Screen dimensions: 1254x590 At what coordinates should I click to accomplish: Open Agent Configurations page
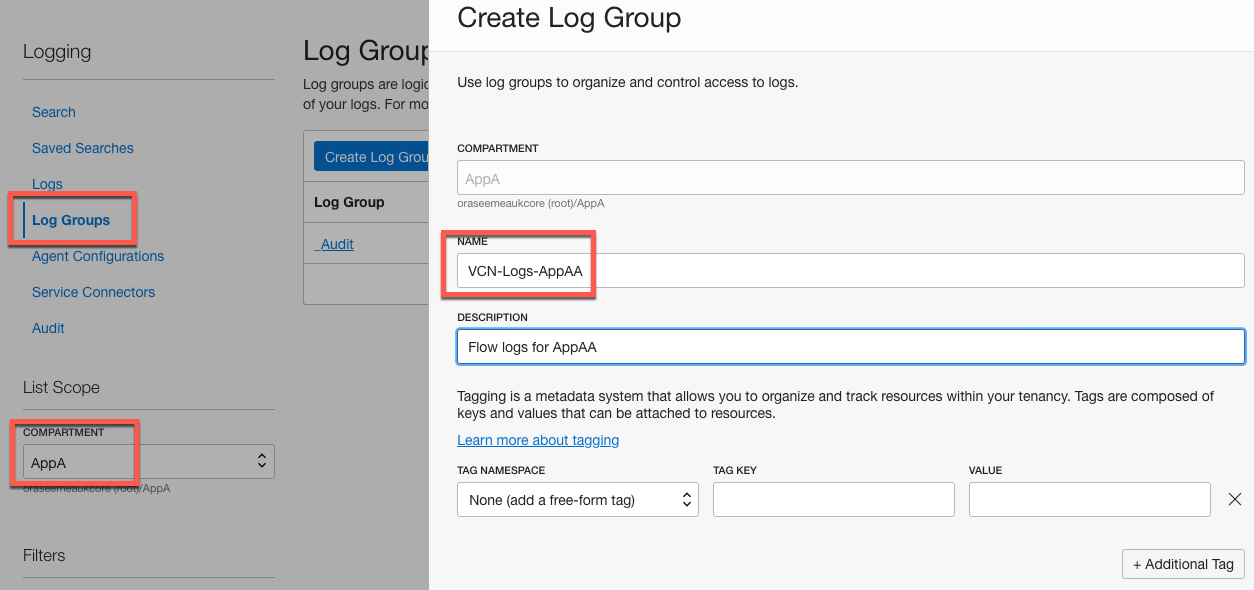(x=98, y=256)
